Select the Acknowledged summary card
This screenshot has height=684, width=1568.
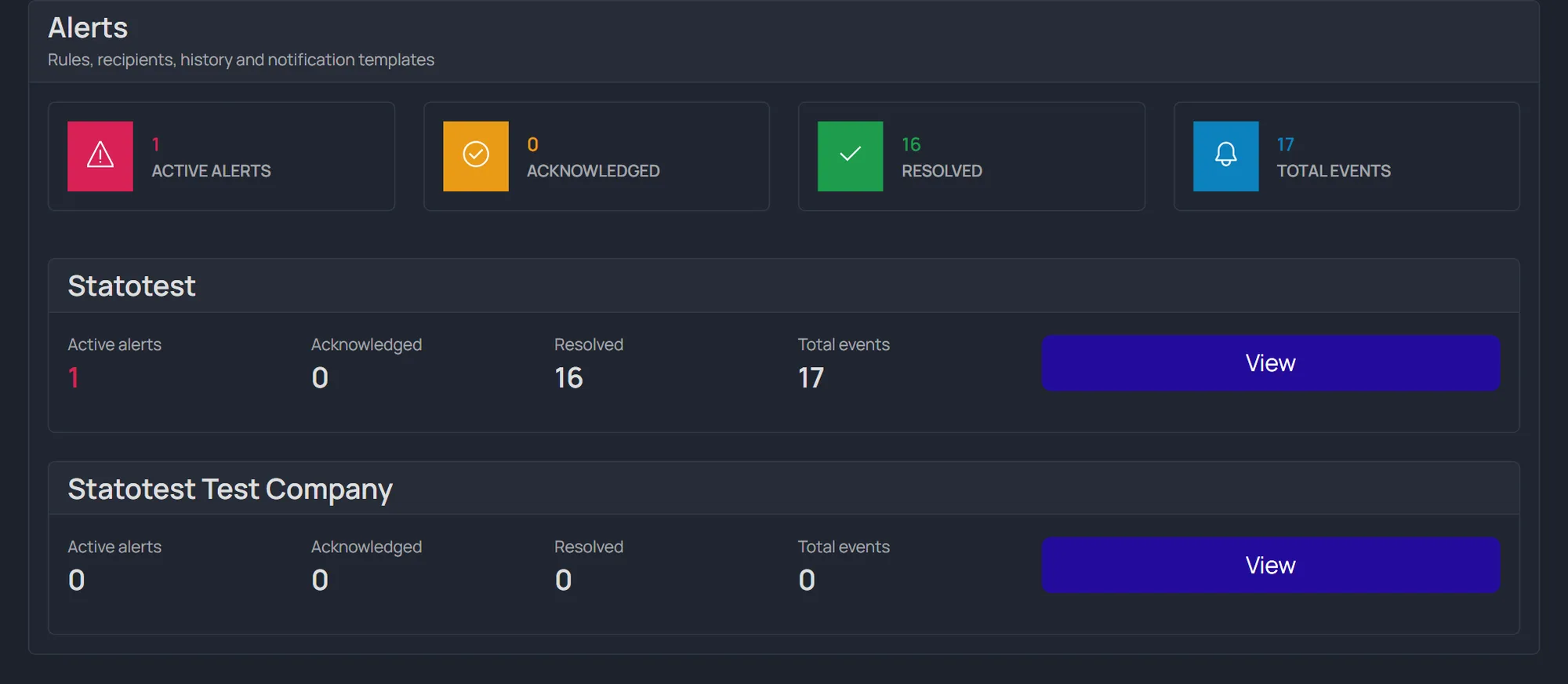[597, 156]
